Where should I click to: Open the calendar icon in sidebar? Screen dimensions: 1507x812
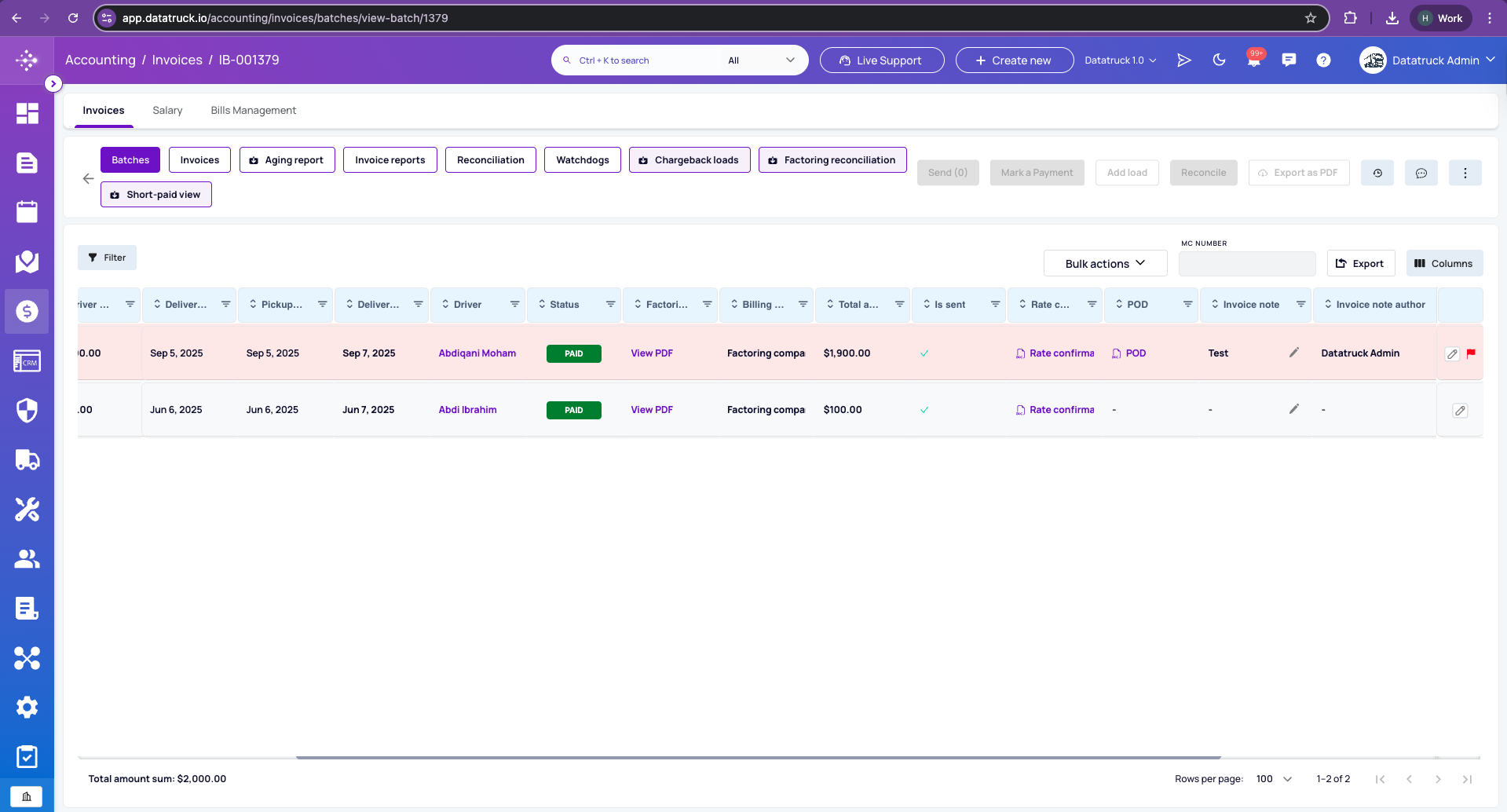[27, 212]
